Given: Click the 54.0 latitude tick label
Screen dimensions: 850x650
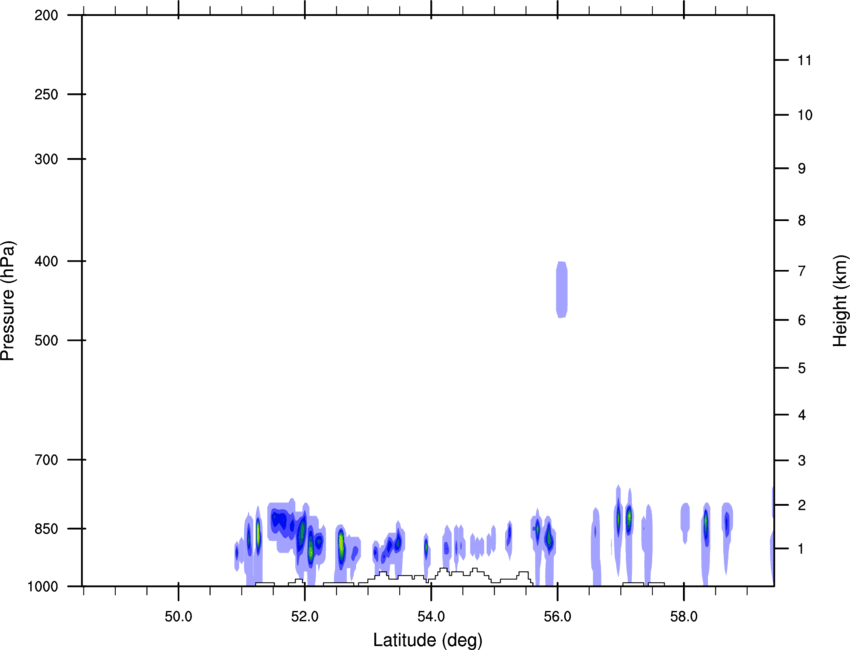Looking at the screenshot, I should click(431, 617).
